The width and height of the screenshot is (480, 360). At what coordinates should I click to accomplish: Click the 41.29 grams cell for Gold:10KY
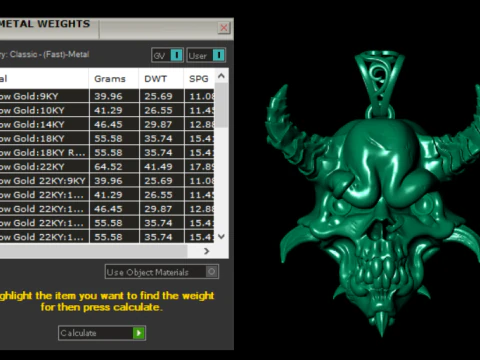(x=114, y=110)
